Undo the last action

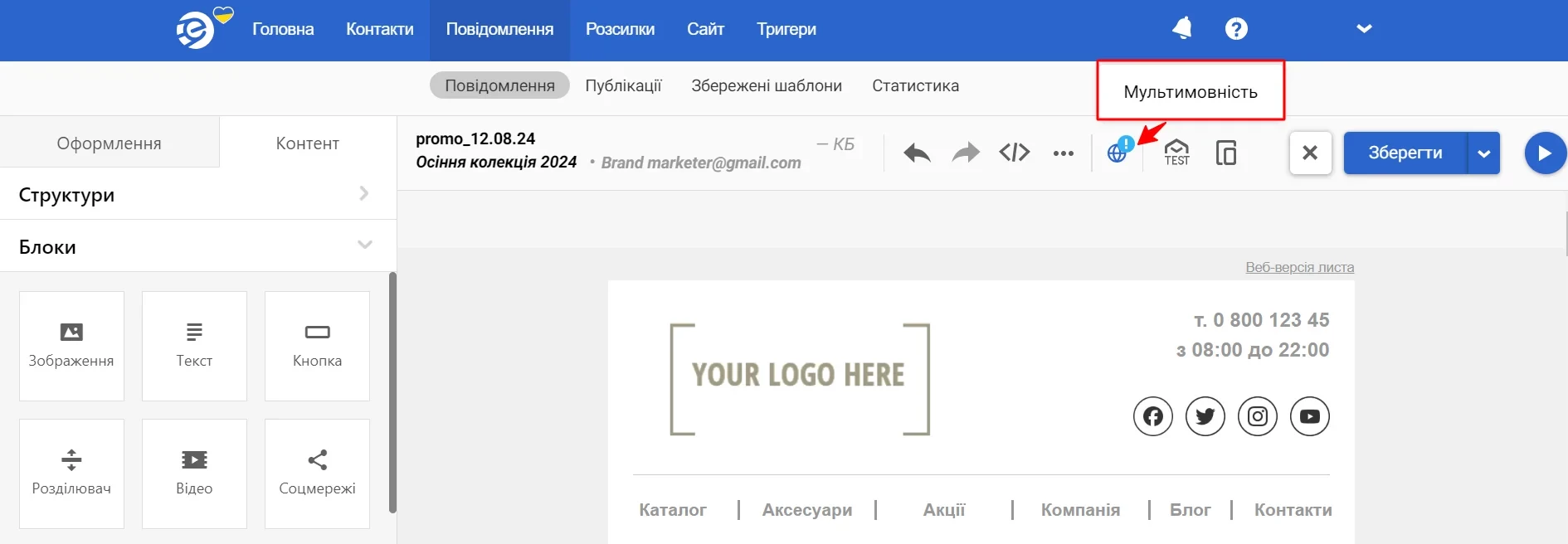pos(917,153)
